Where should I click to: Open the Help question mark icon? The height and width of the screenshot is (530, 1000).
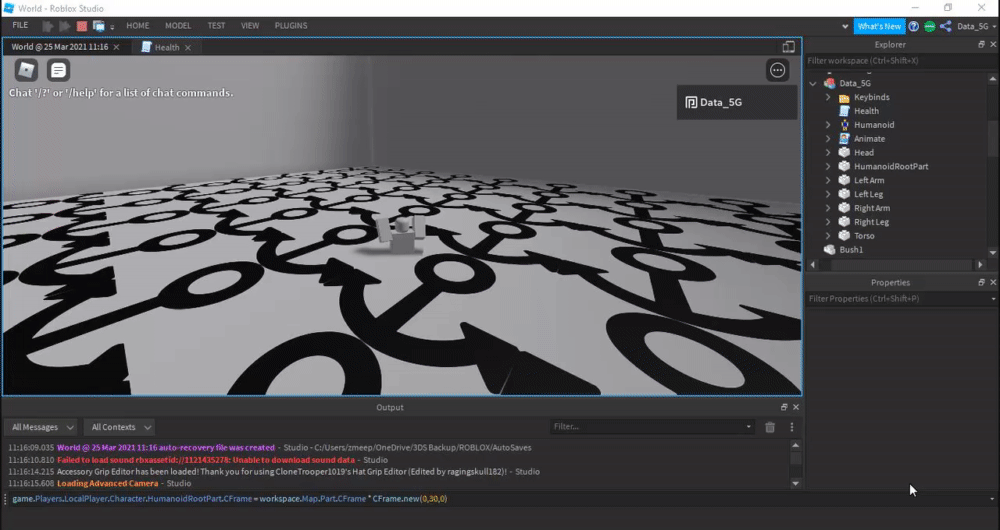pos(914,26)
